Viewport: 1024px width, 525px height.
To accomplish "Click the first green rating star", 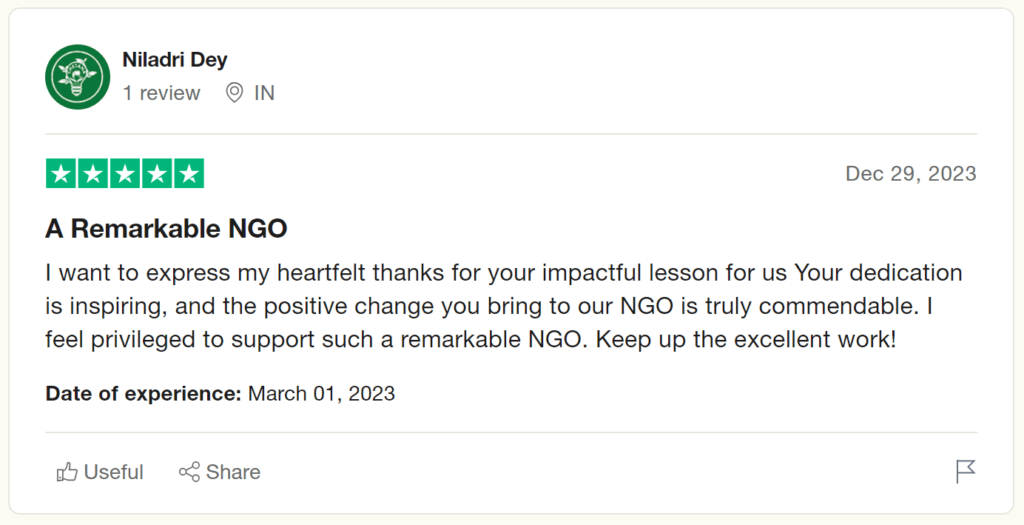I will click(x=61, y=174).
